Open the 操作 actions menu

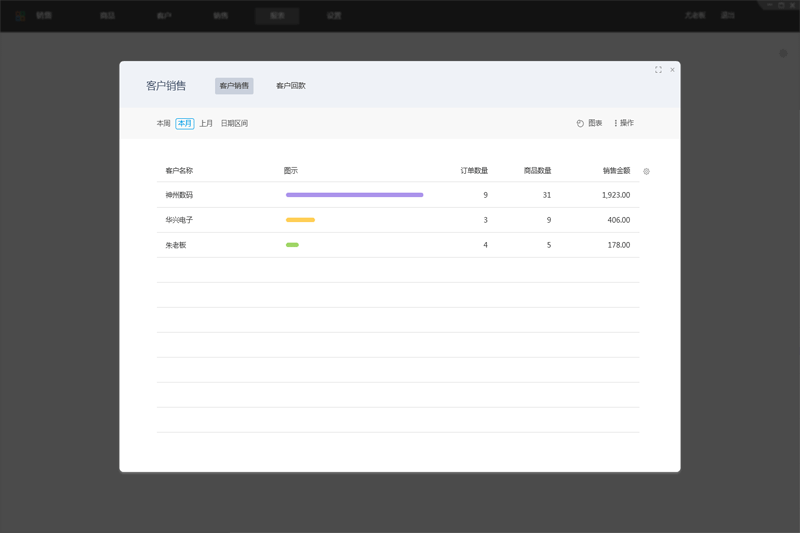pyautogui.click(x=623, y=123)
